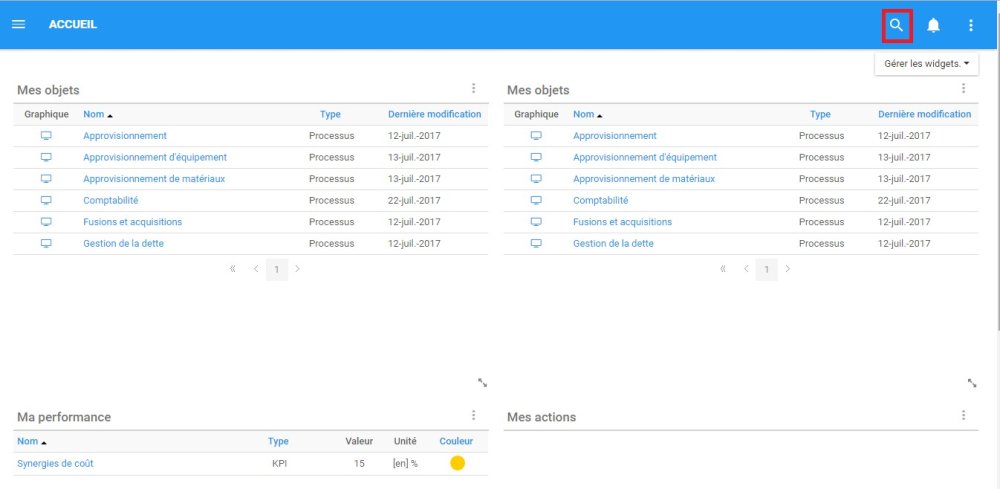The width and height of the screenshot is (1000, 489).
Task: Open left Mes objets widget three-dot menu
Action: (473, 89)
